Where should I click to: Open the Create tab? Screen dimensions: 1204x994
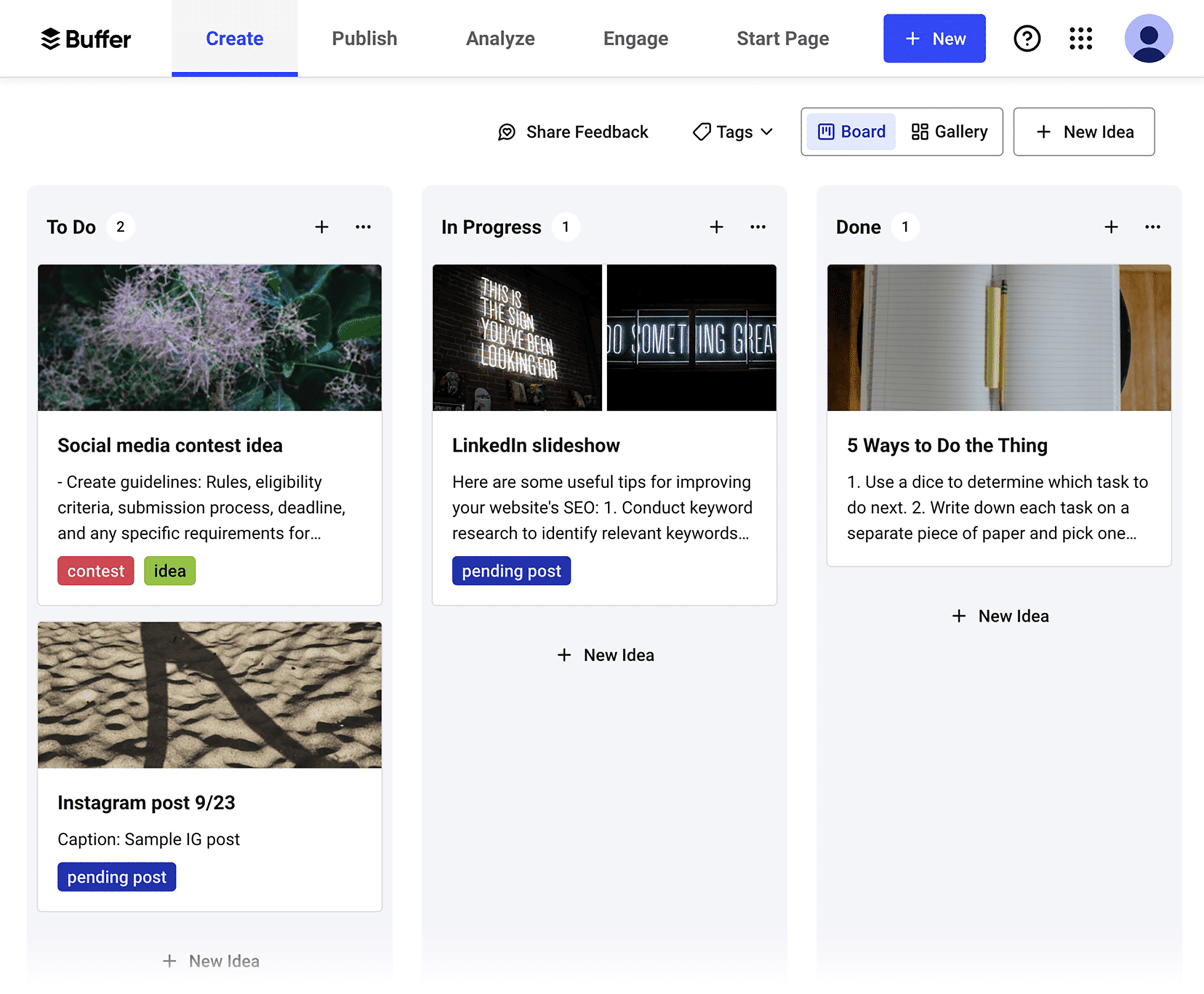[x=235, y=39]
